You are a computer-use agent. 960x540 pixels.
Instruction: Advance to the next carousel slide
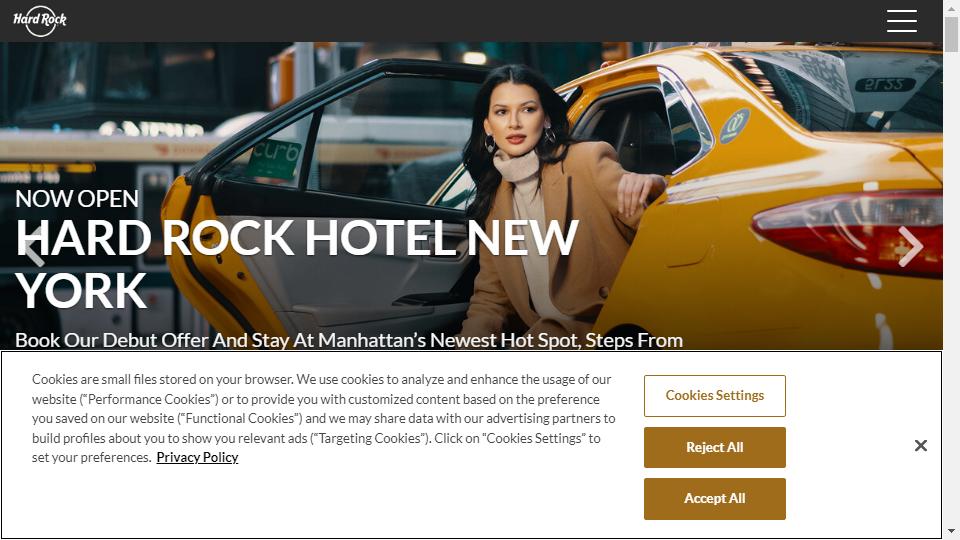click(x=910, y=247)
